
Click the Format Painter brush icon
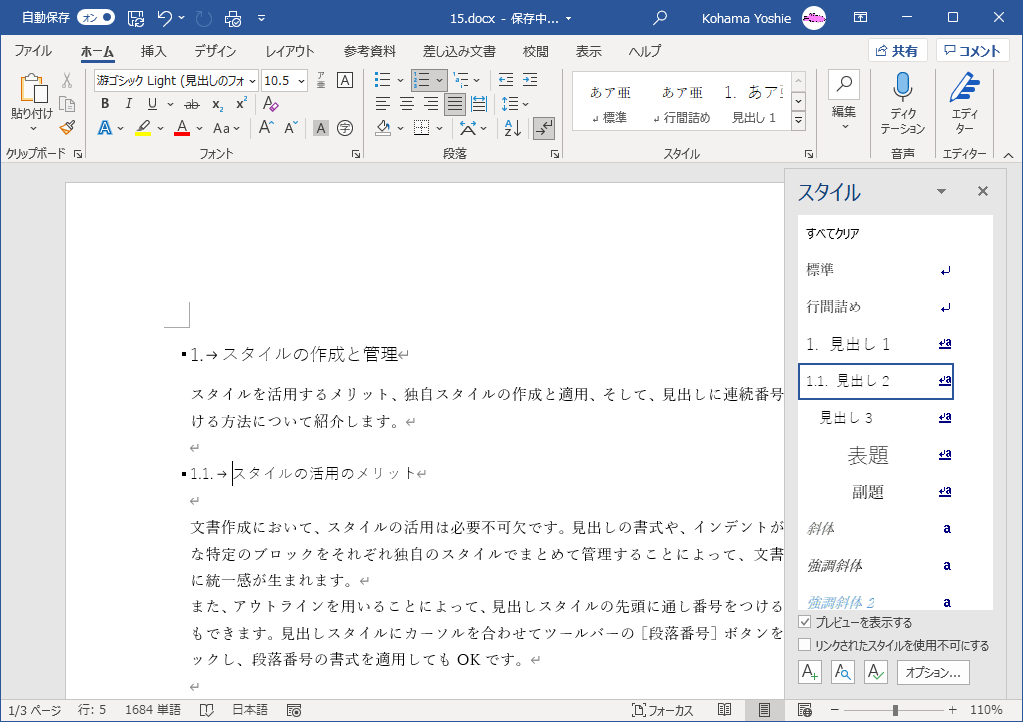click(x=67, y=127)
